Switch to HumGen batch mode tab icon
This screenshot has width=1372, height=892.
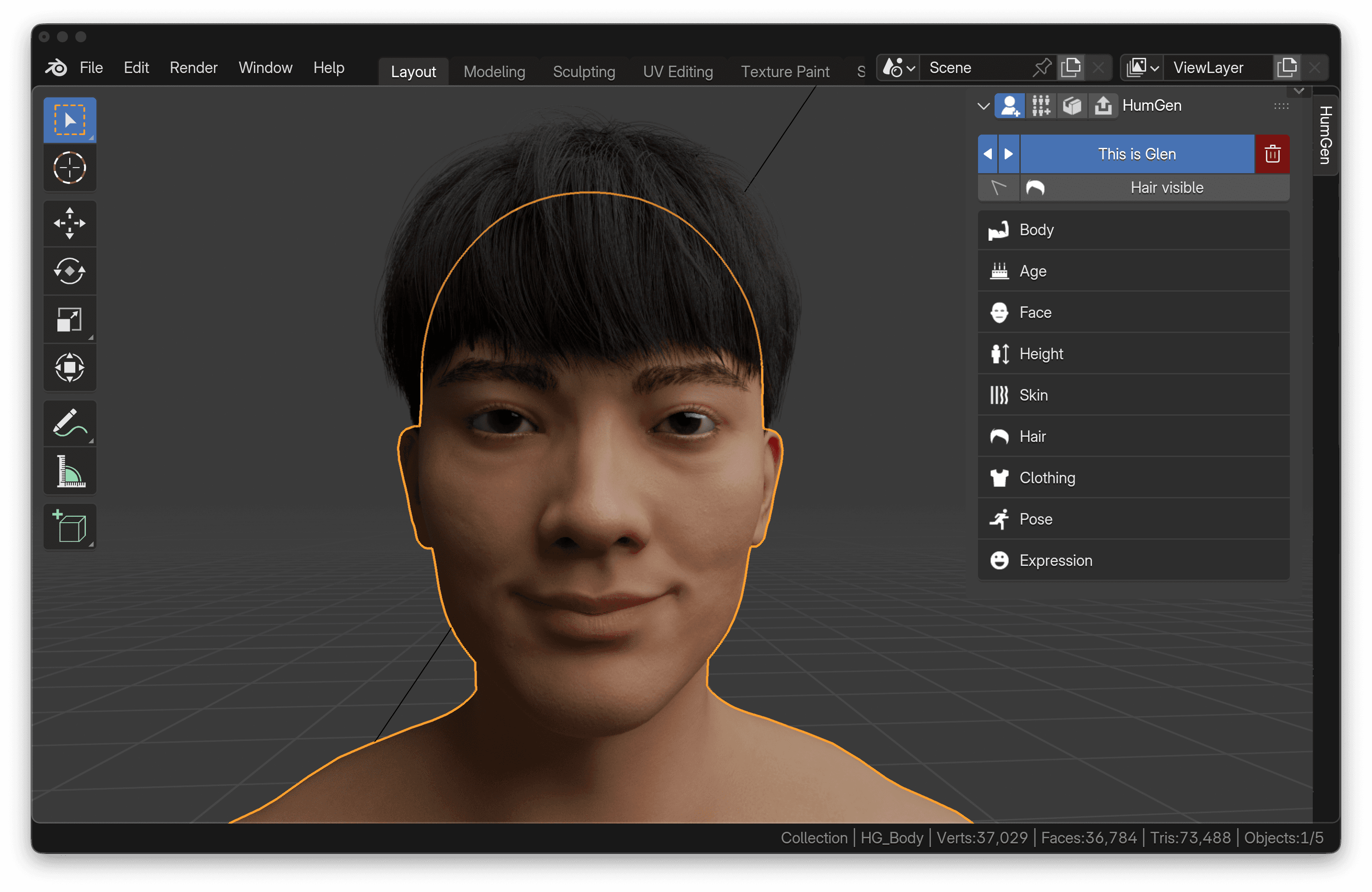coord(1040,106)
